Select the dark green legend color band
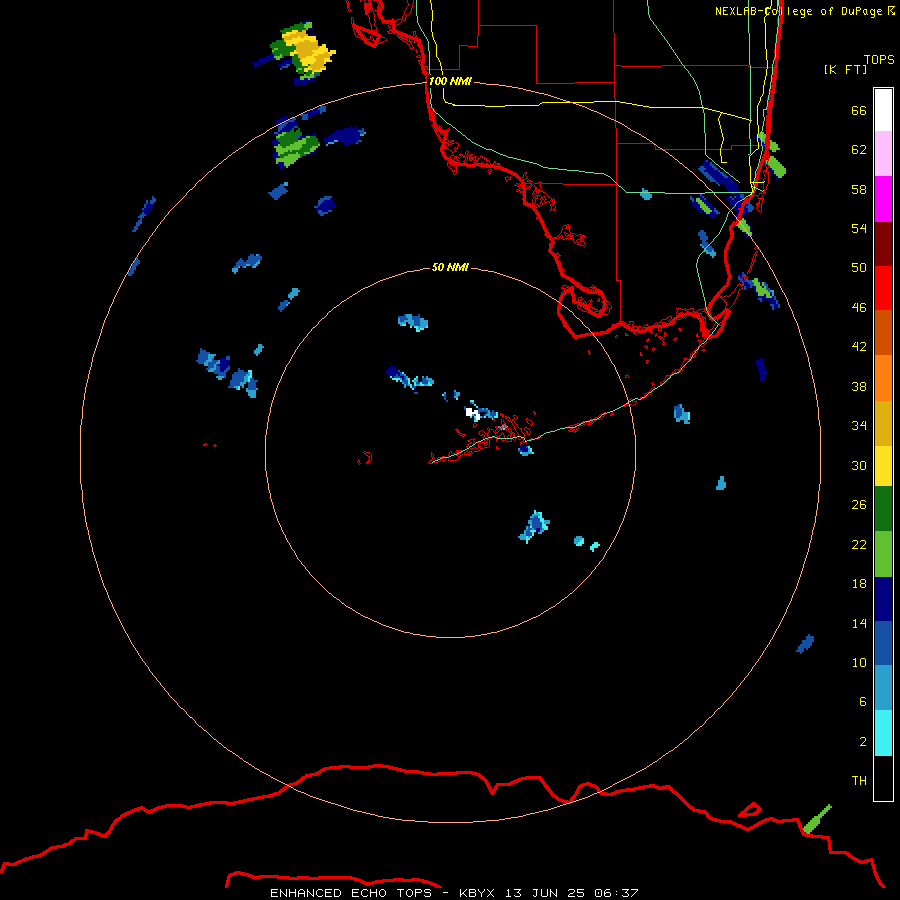The width and height of the screenshot is (900, 900). [x=883, y=509]
